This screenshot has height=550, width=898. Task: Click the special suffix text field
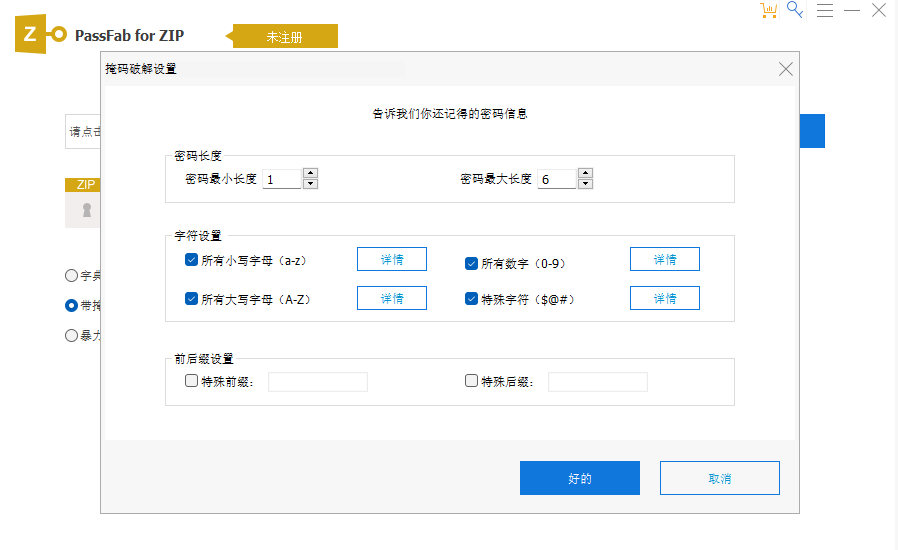pos(598,382)
